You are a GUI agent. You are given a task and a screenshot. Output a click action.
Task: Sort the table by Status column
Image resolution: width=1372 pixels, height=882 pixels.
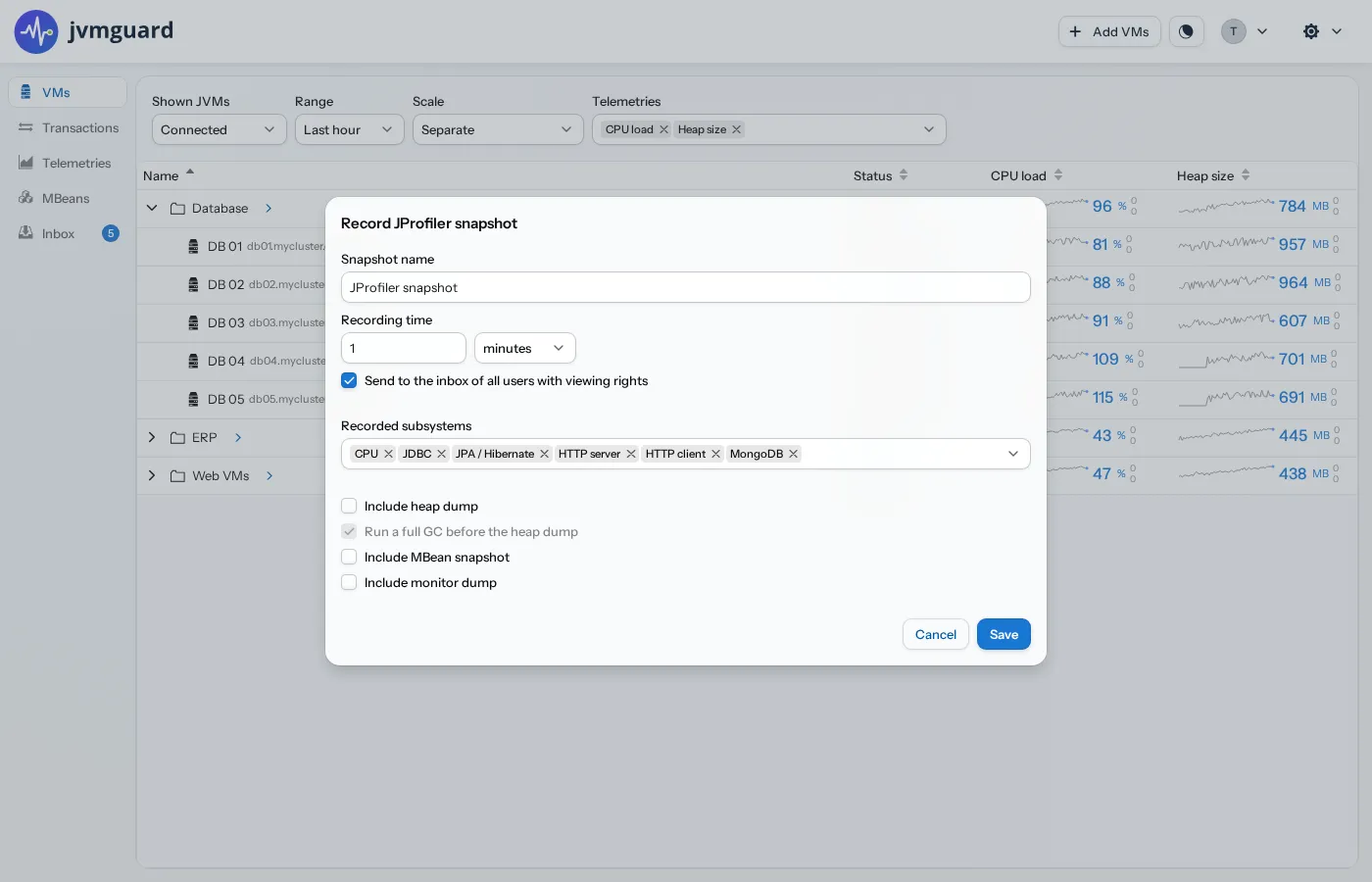(x=880, y=175)
